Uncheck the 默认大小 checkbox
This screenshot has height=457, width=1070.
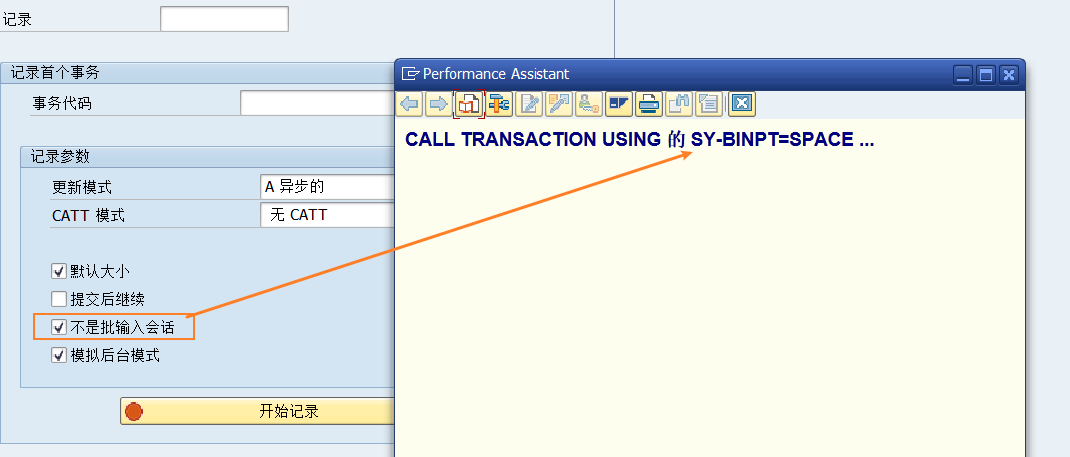[x=59, y=271]
